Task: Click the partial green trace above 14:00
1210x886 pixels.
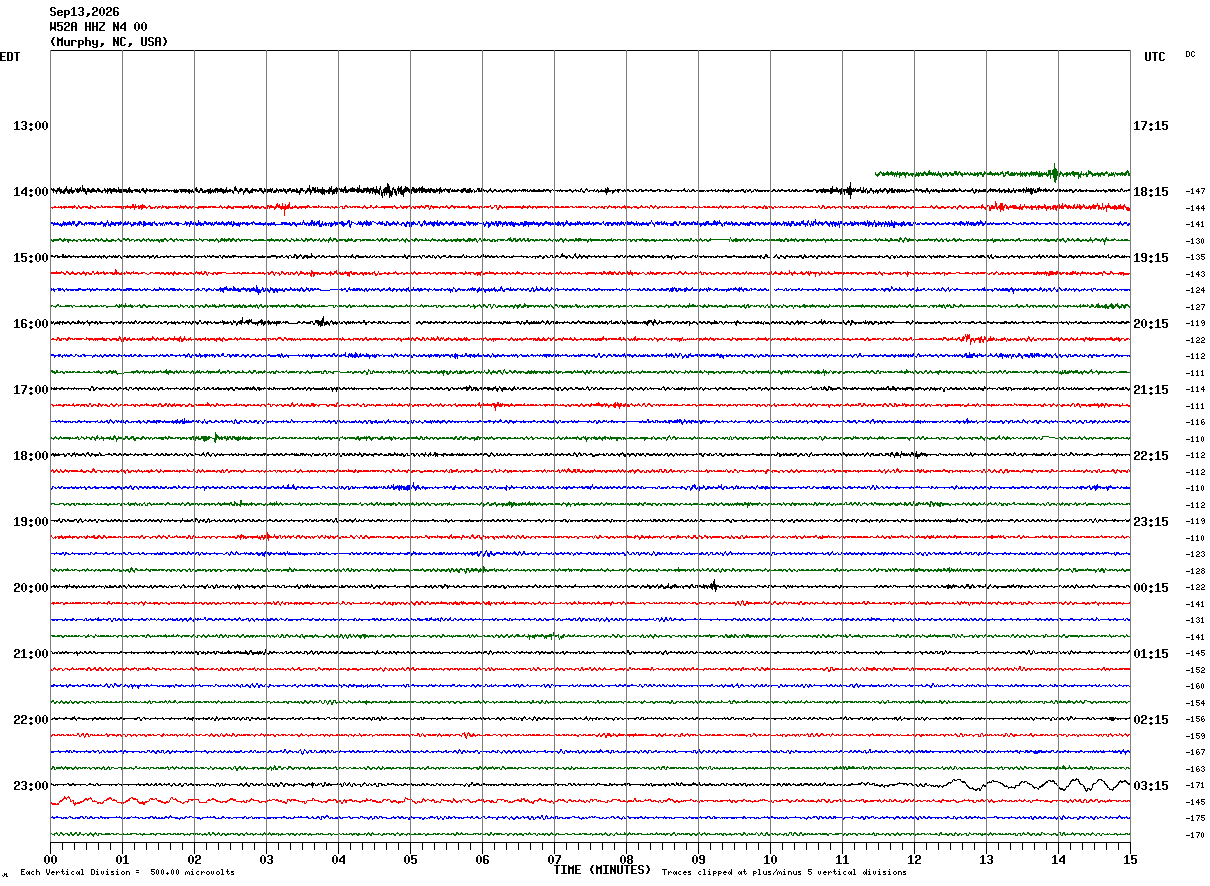Action: coord(1002,173)
